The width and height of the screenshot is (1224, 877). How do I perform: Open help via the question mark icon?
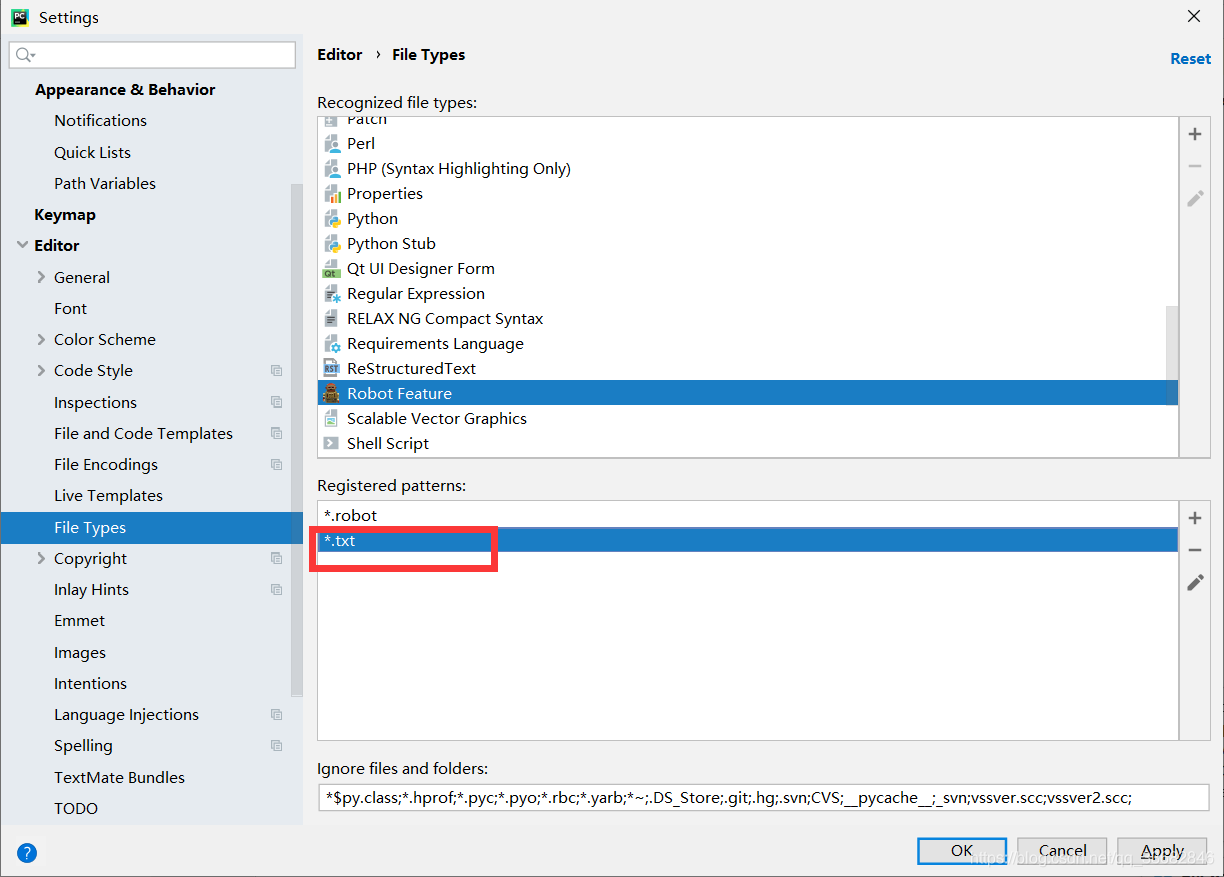coord(27,853)
